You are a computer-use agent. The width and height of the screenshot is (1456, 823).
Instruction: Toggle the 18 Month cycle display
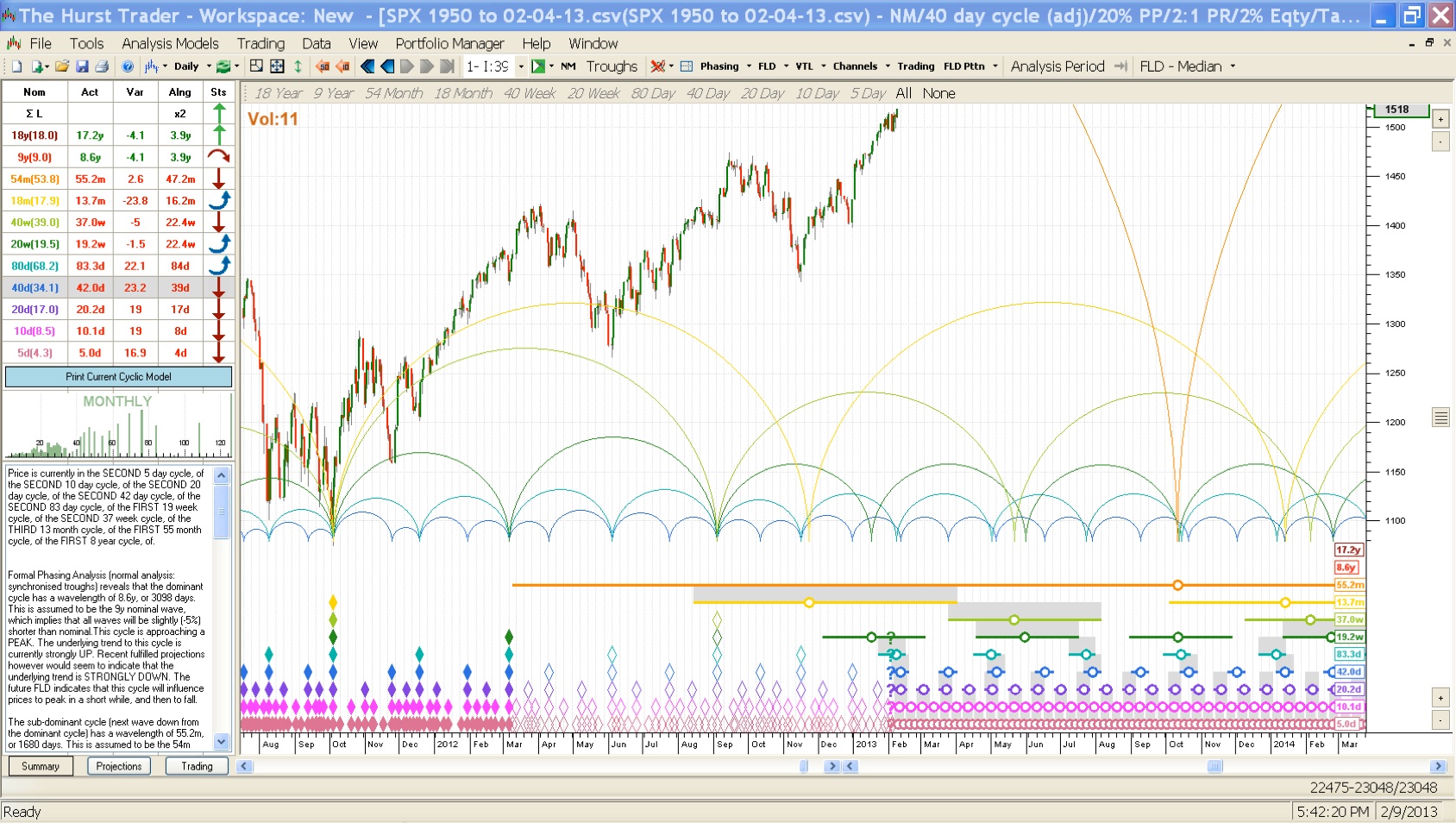462,93
